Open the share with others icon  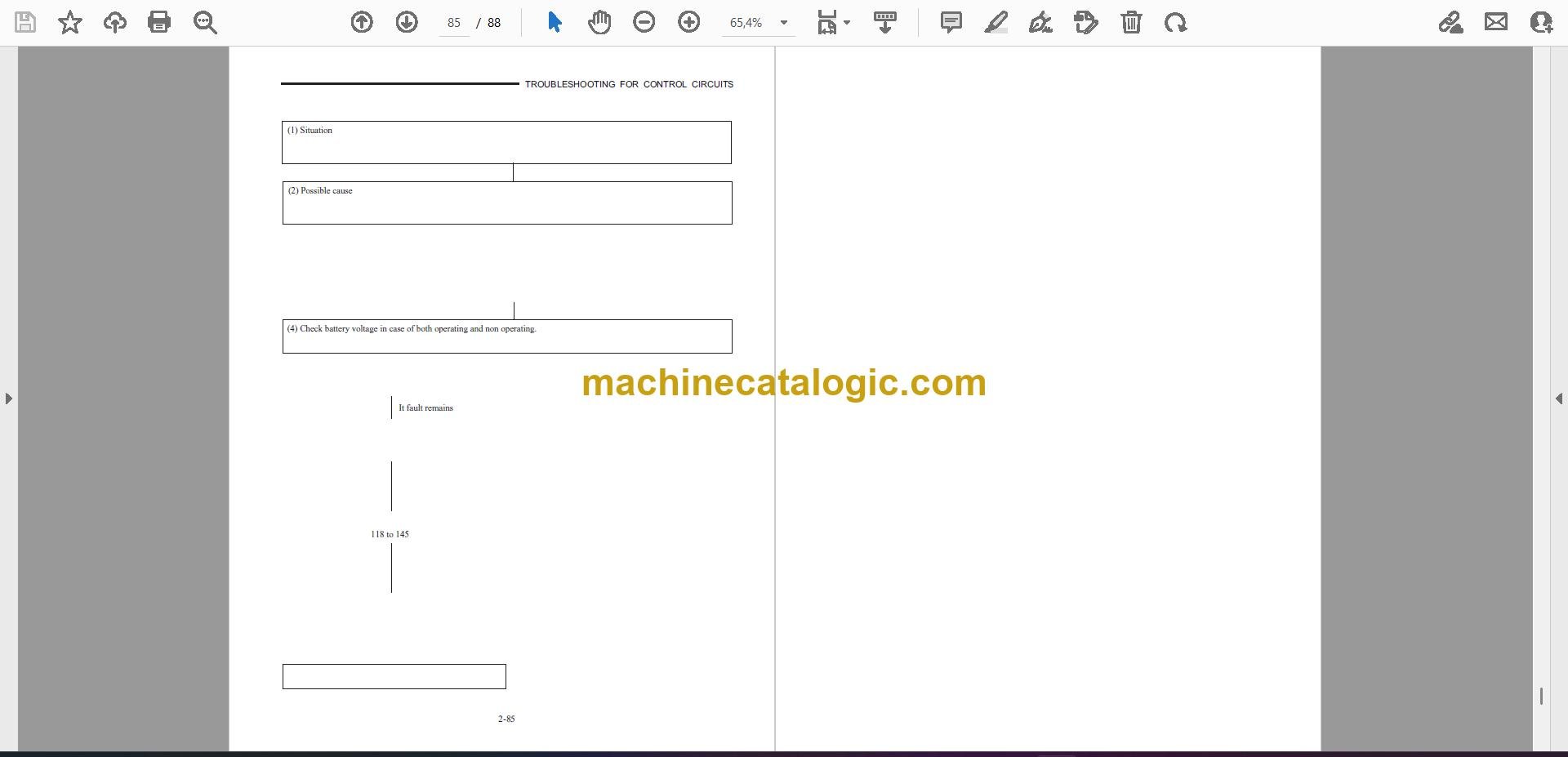(x=1541, y=22)
